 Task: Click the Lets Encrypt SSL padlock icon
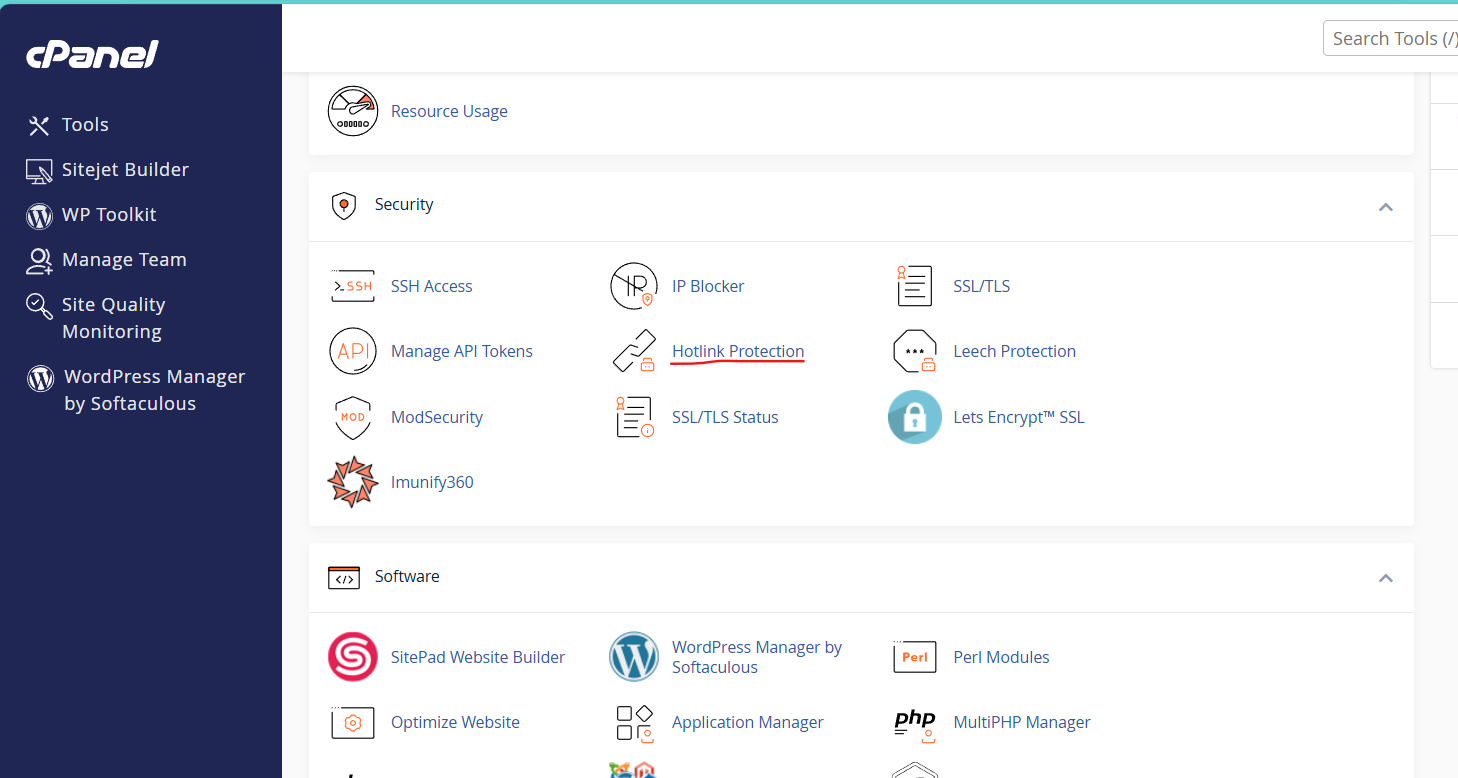pos(915,417)
